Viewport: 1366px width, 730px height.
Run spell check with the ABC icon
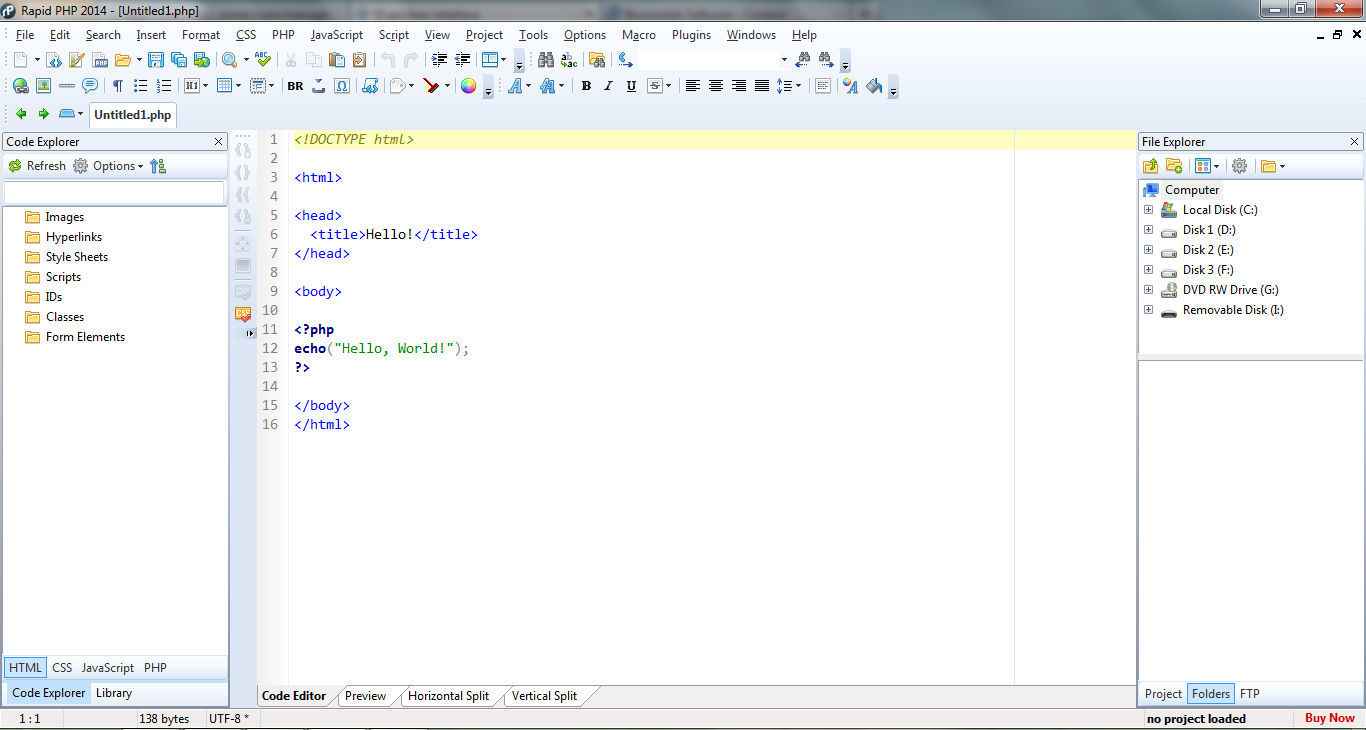click(x=261, y=59)
